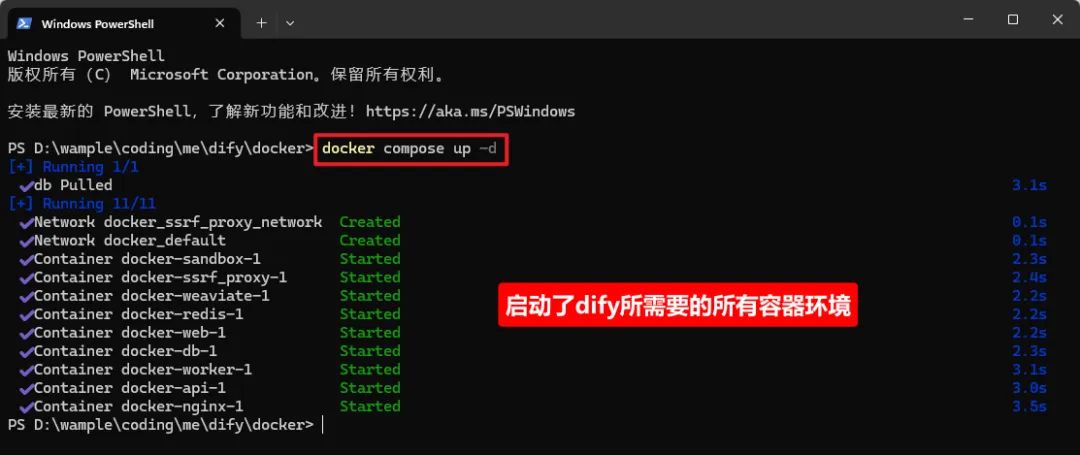The height and width of the screenshot is (455, 1080).
Task: Click the Running 11/11 status line
Action: (x=82, y=204)
